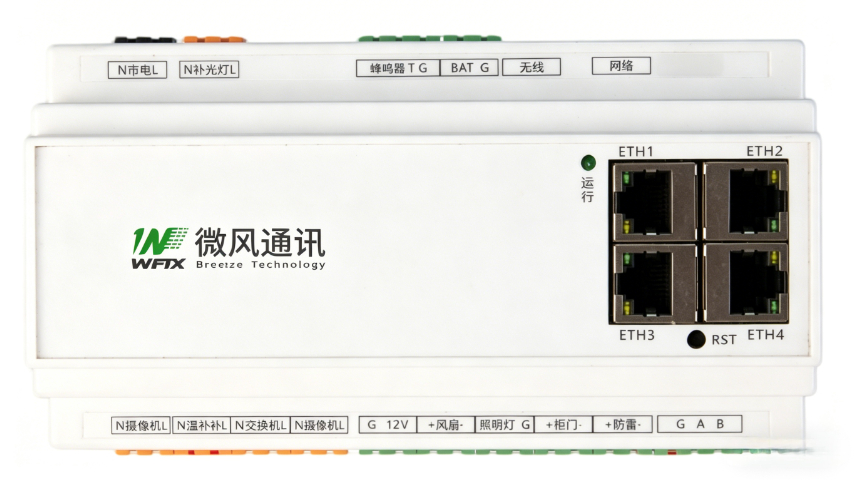Select the ETH2 Ethernet port
This screenshot has width=854, height=480.
[x=745, y=202]
